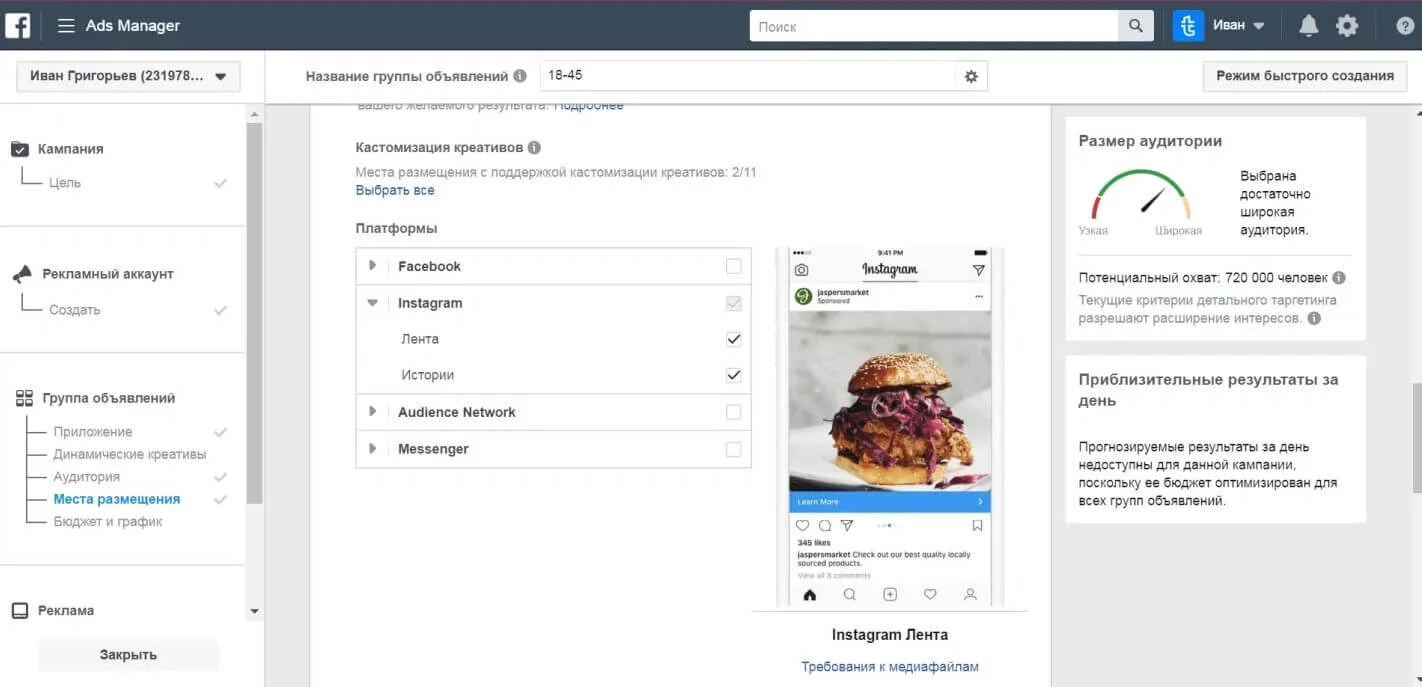This screenshot has height=687, width=1422.
Task: Click the info icon next to Кастомизация креативов
Action: pyautogui.click(x=534, y=146)
